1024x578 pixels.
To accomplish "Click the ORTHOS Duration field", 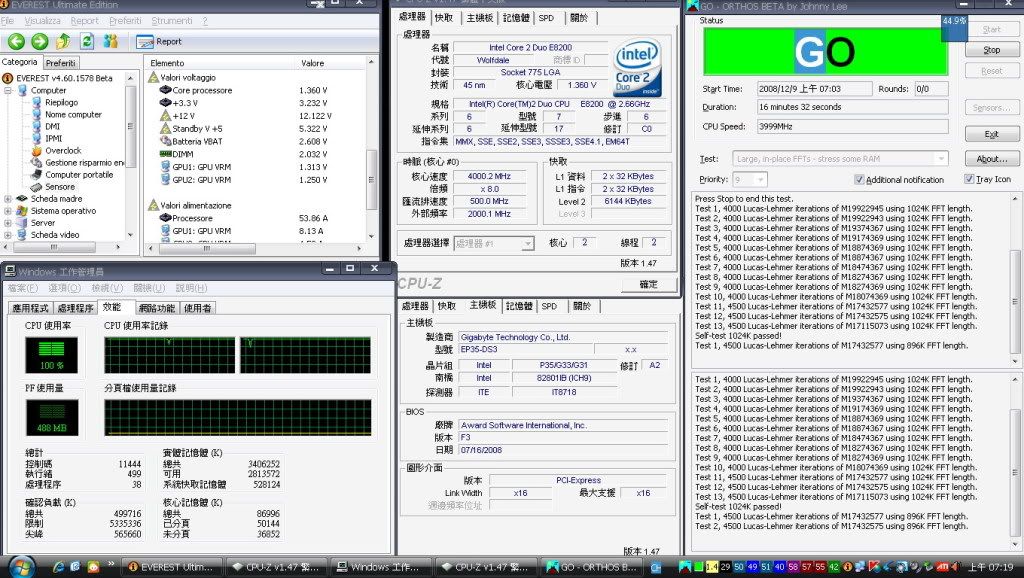I will click(853, 107).
